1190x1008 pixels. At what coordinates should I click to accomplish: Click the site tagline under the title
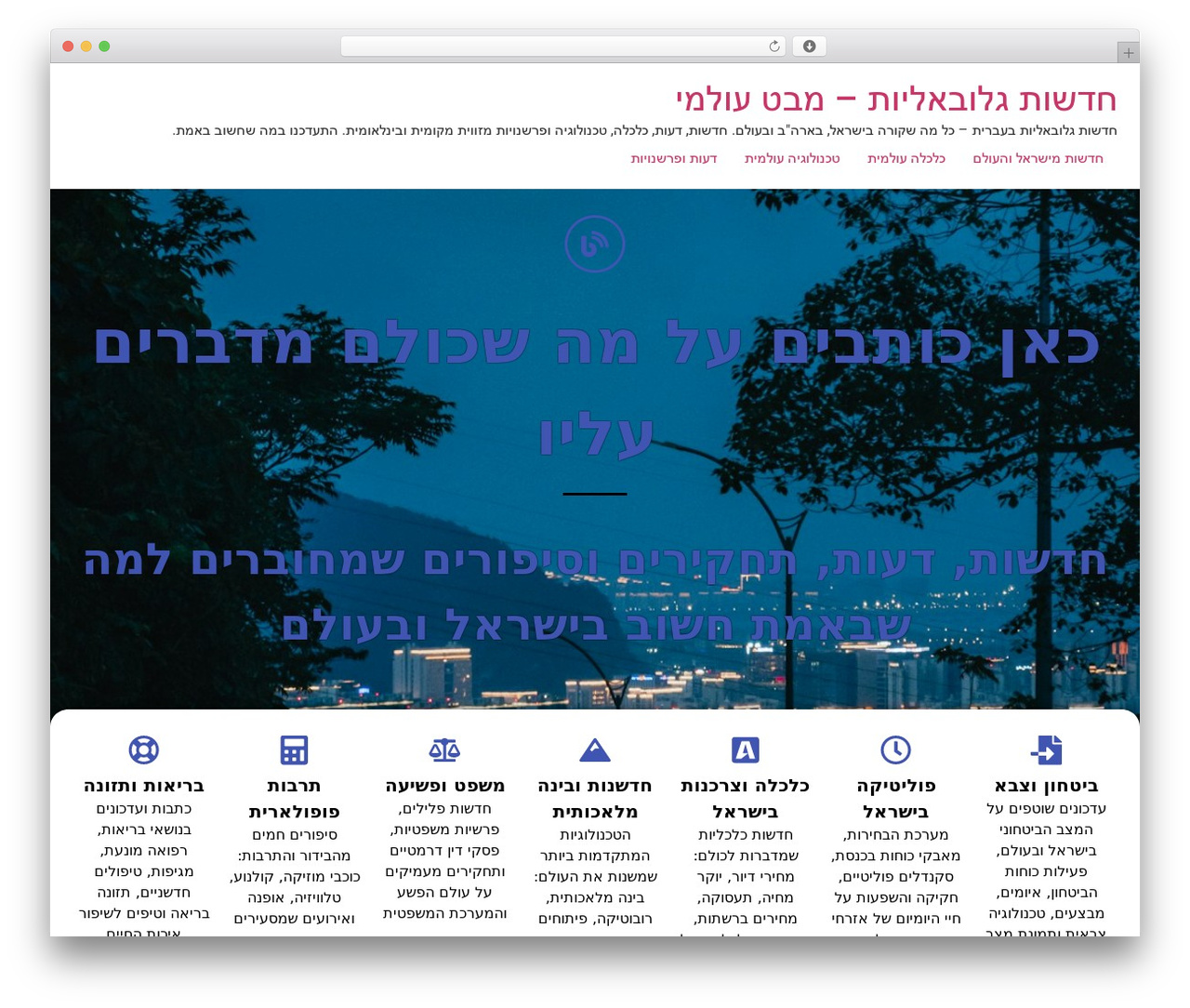644,131
